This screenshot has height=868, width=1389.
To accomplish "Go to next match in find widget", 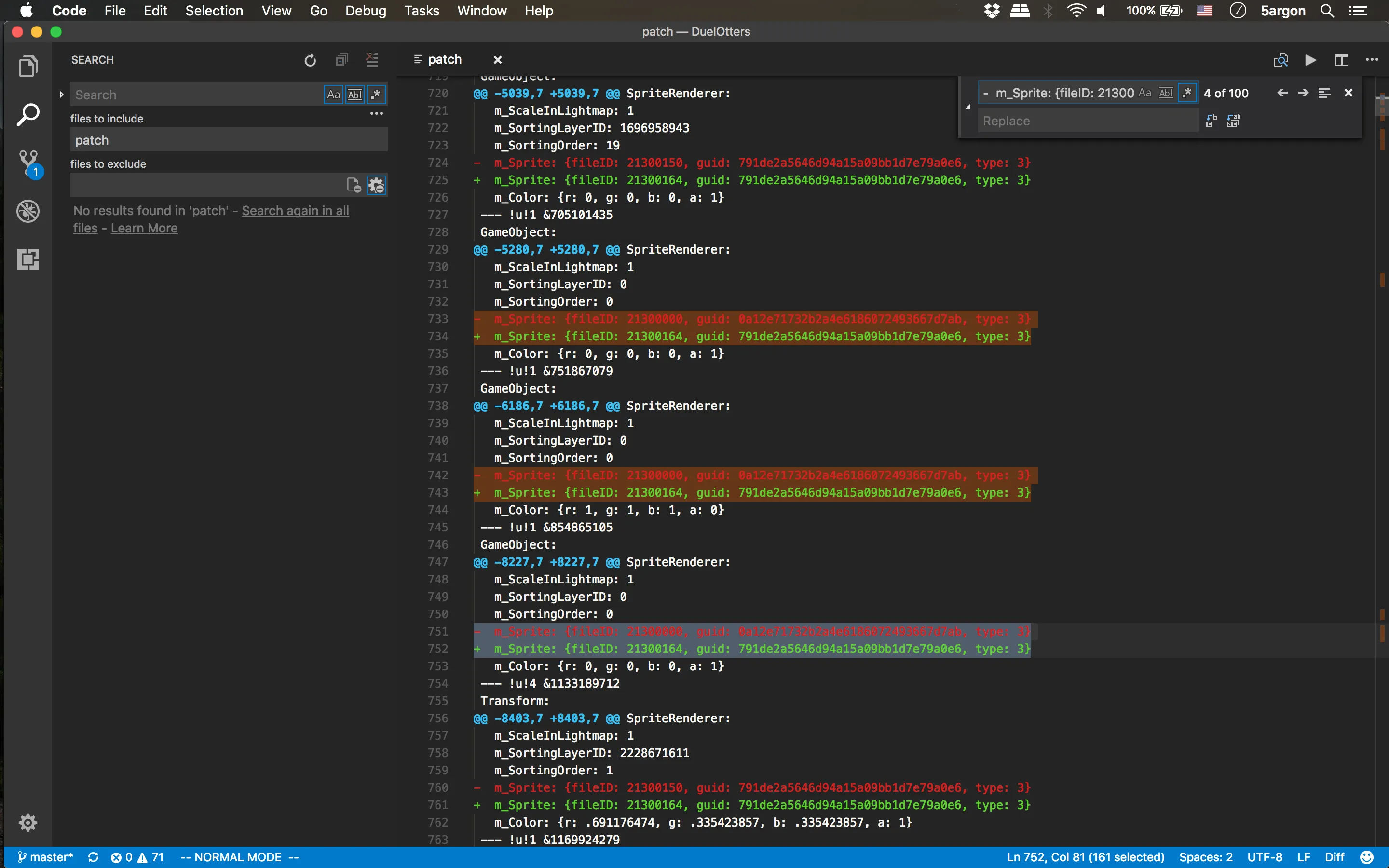I will click(1303, 93).
